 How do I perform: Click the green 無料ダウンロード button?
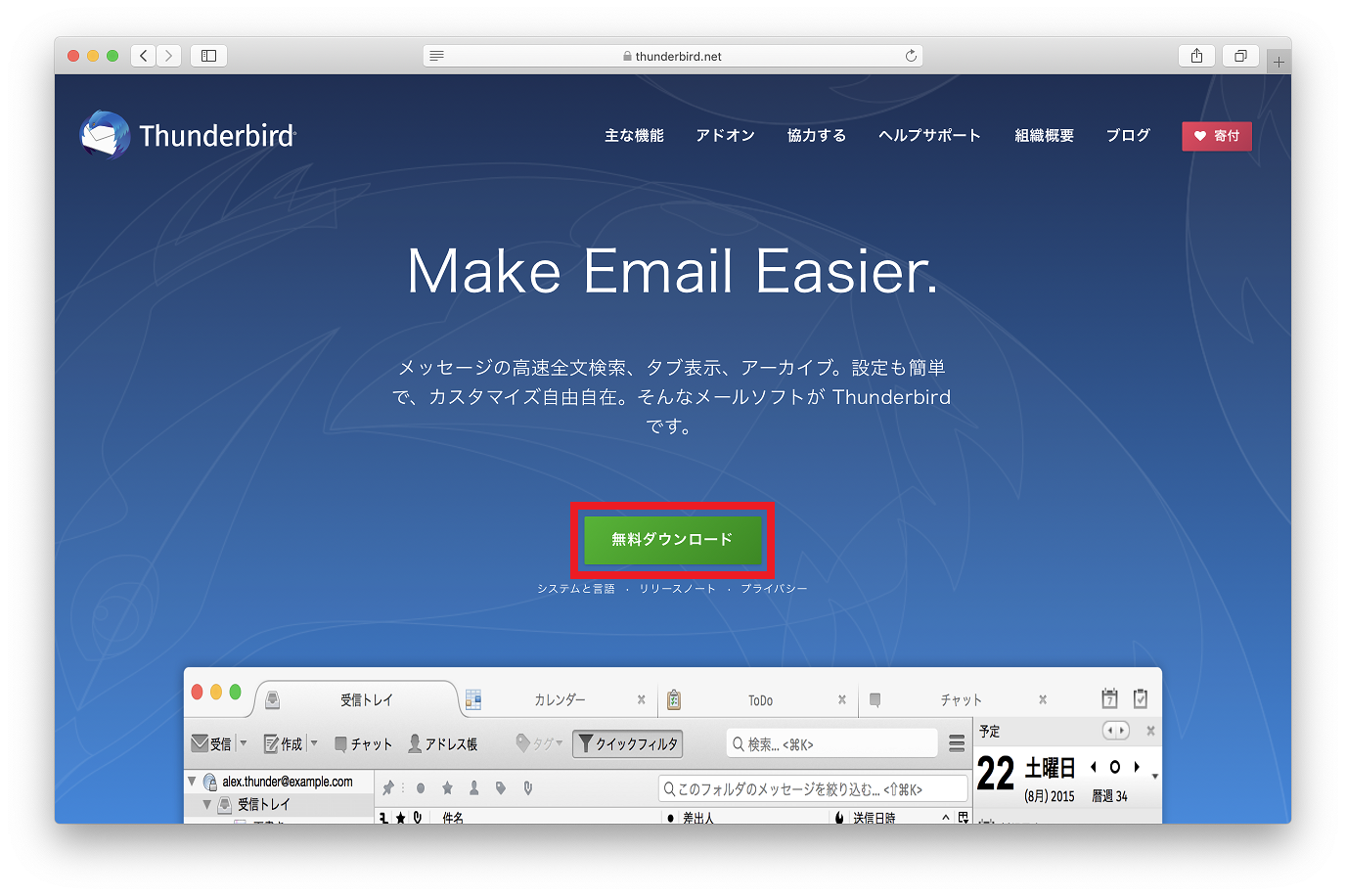coord(672,540)
